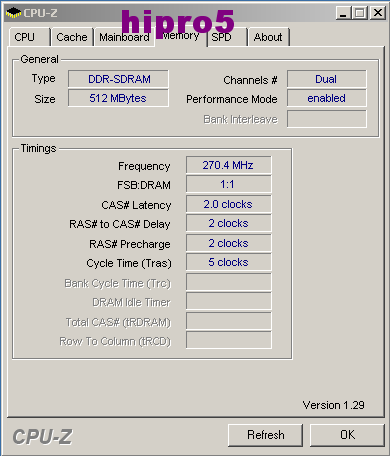Click the Refresh button

click(266, 435)
